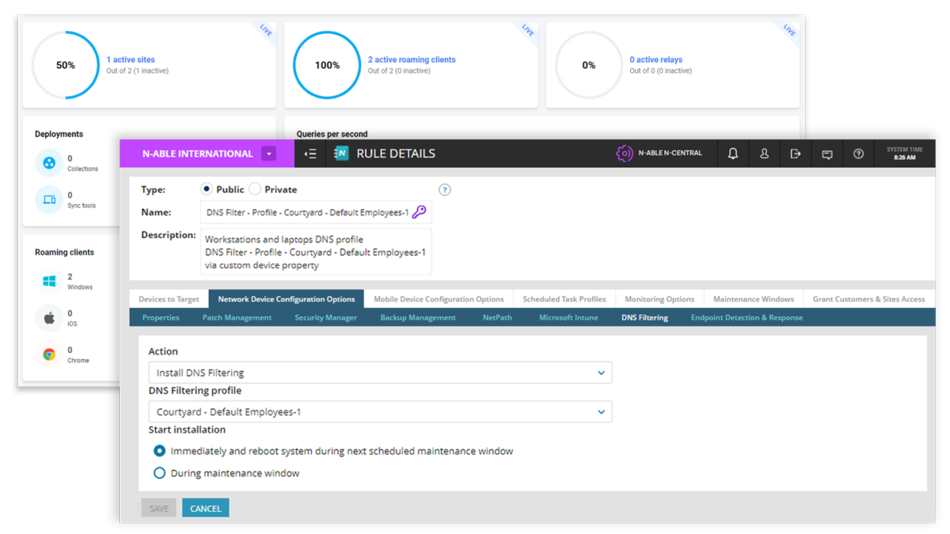950x534 pixels.
Task: Click the N logo beside Rule Details
Action: point(340,153)
